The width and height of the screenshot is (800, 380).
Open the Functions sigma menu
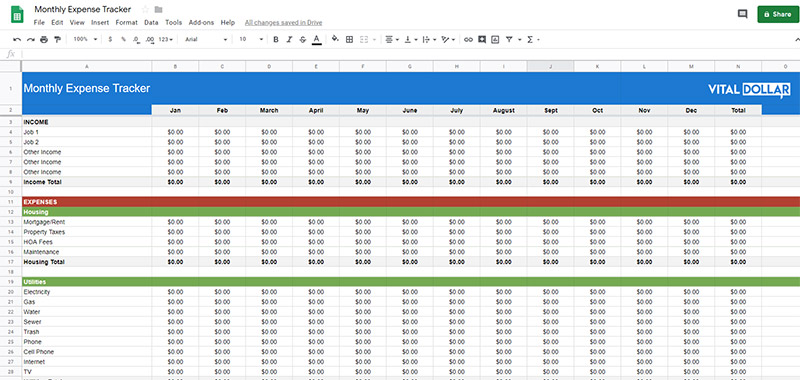(533, 39)
